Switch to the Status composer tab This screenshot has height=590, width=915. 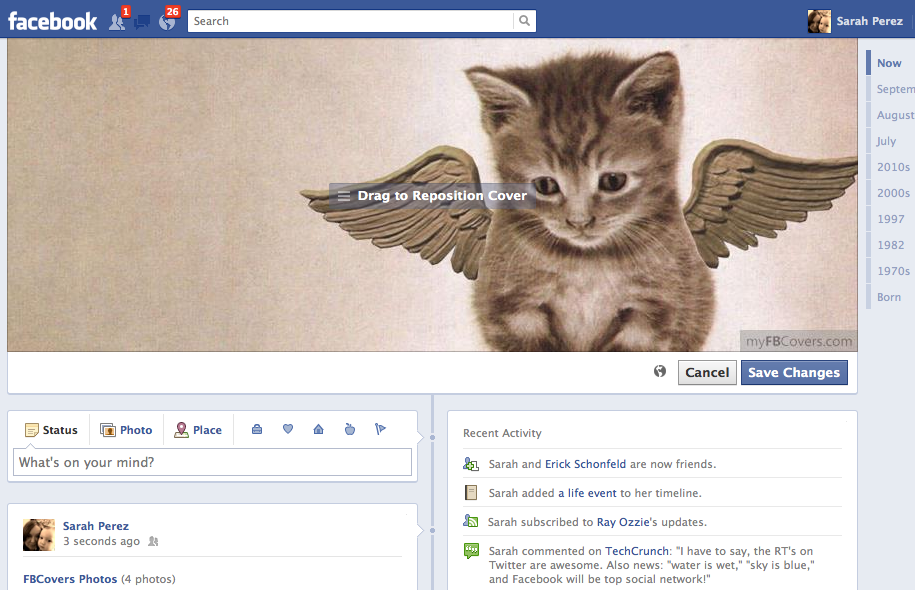click(x=51, y=430)
